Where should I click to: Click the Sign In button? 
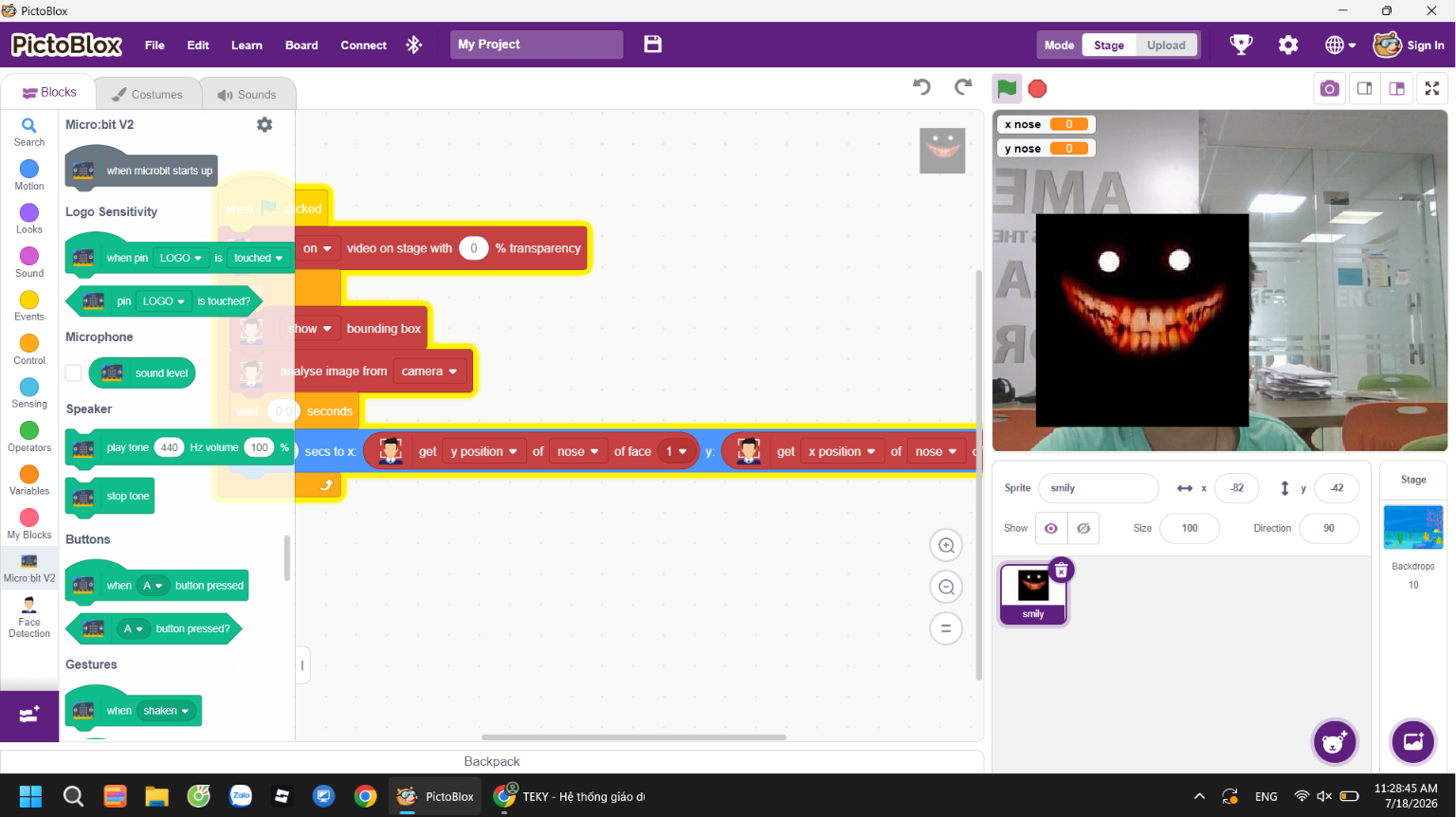point(1410,45)
